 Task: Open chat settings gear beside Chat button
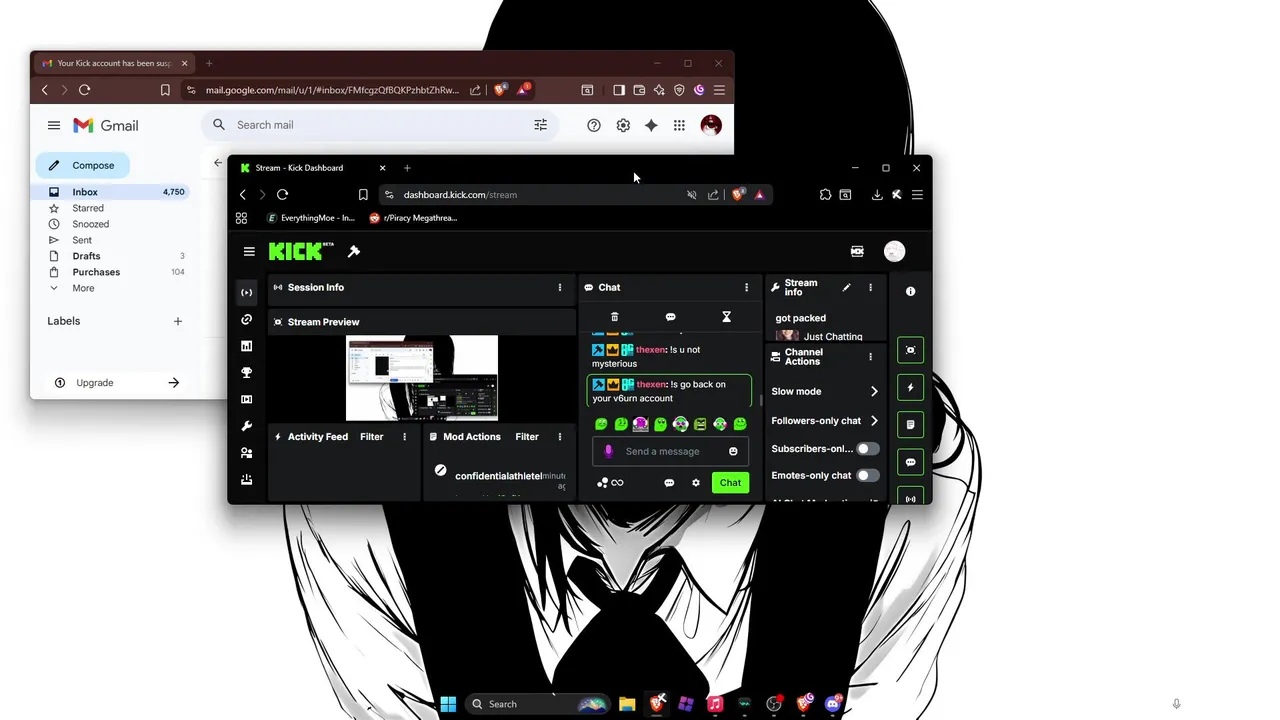coord(696,483)
